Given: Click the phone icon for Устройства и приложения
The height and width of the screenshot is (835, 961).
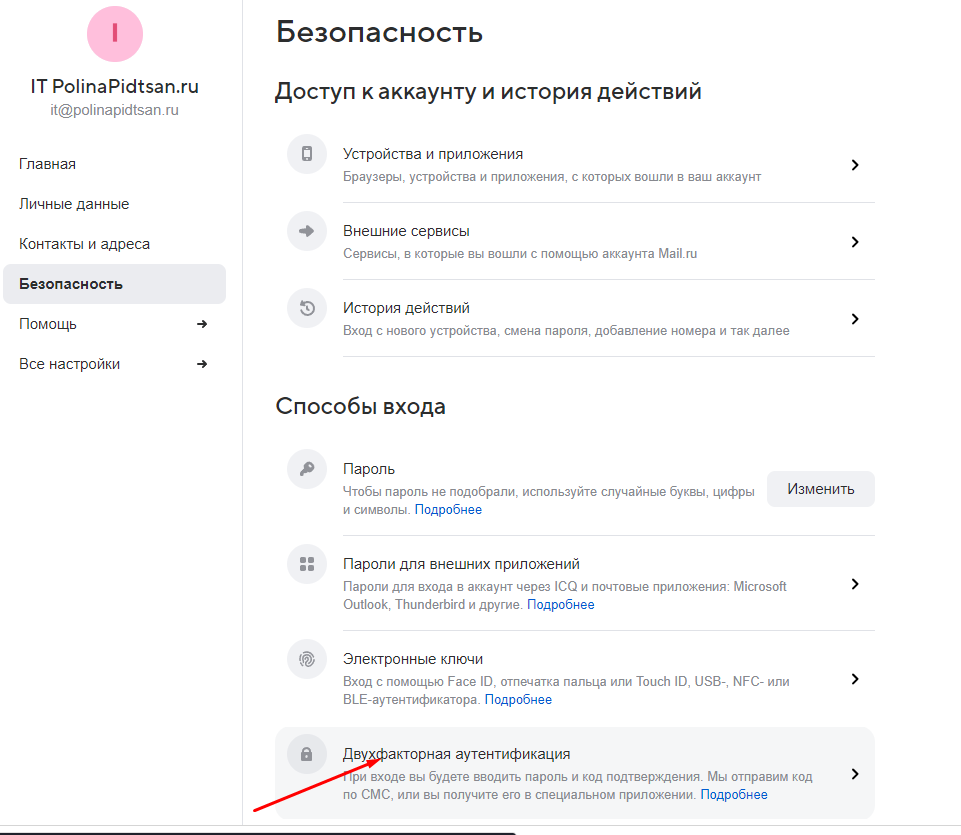Looking at the screenshot, I should click(307, 154).
